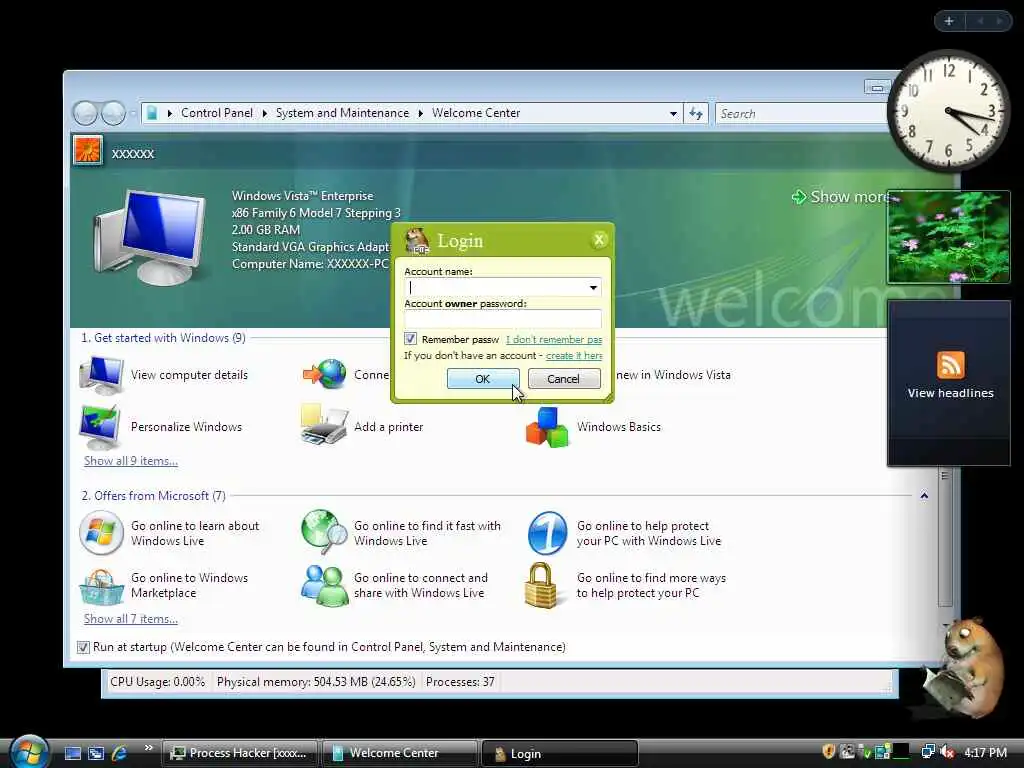Screen dimensions: 1024x768
Task: Focus the Account owner password field
Action: pyautogui.click(x=502, y=319)
